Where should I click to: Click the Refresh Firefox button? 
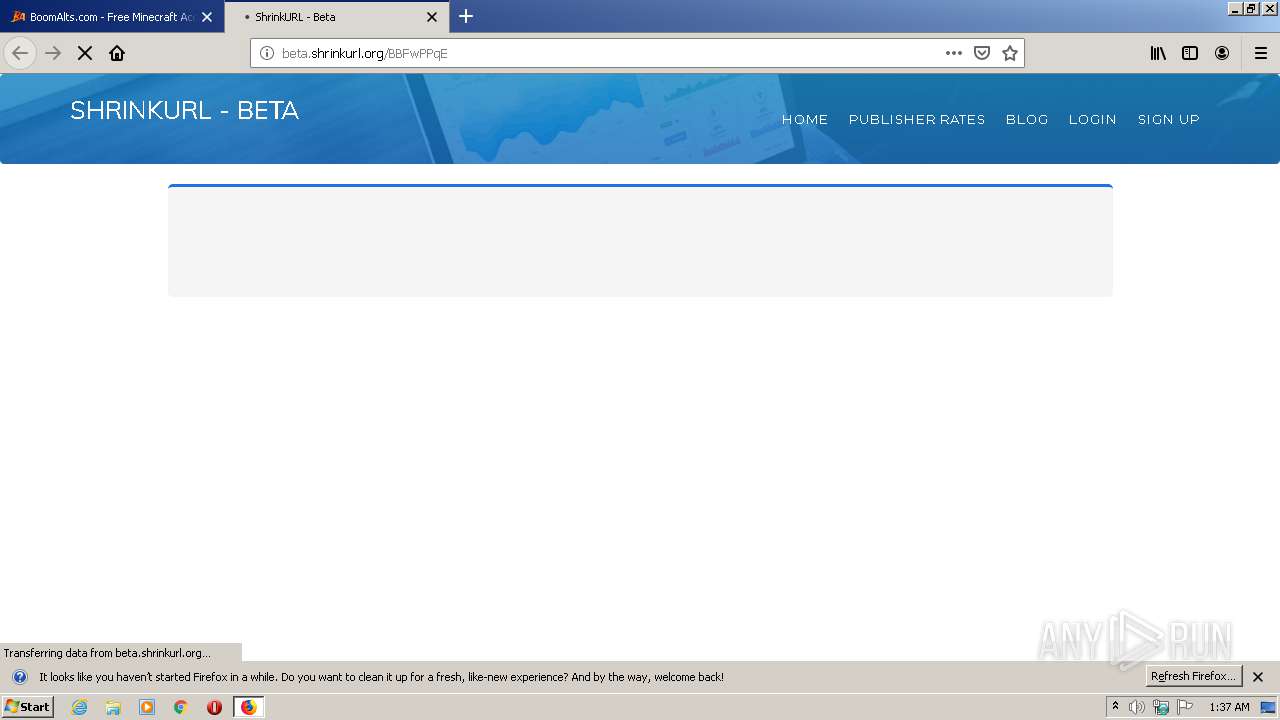(x=1194, y=676)
